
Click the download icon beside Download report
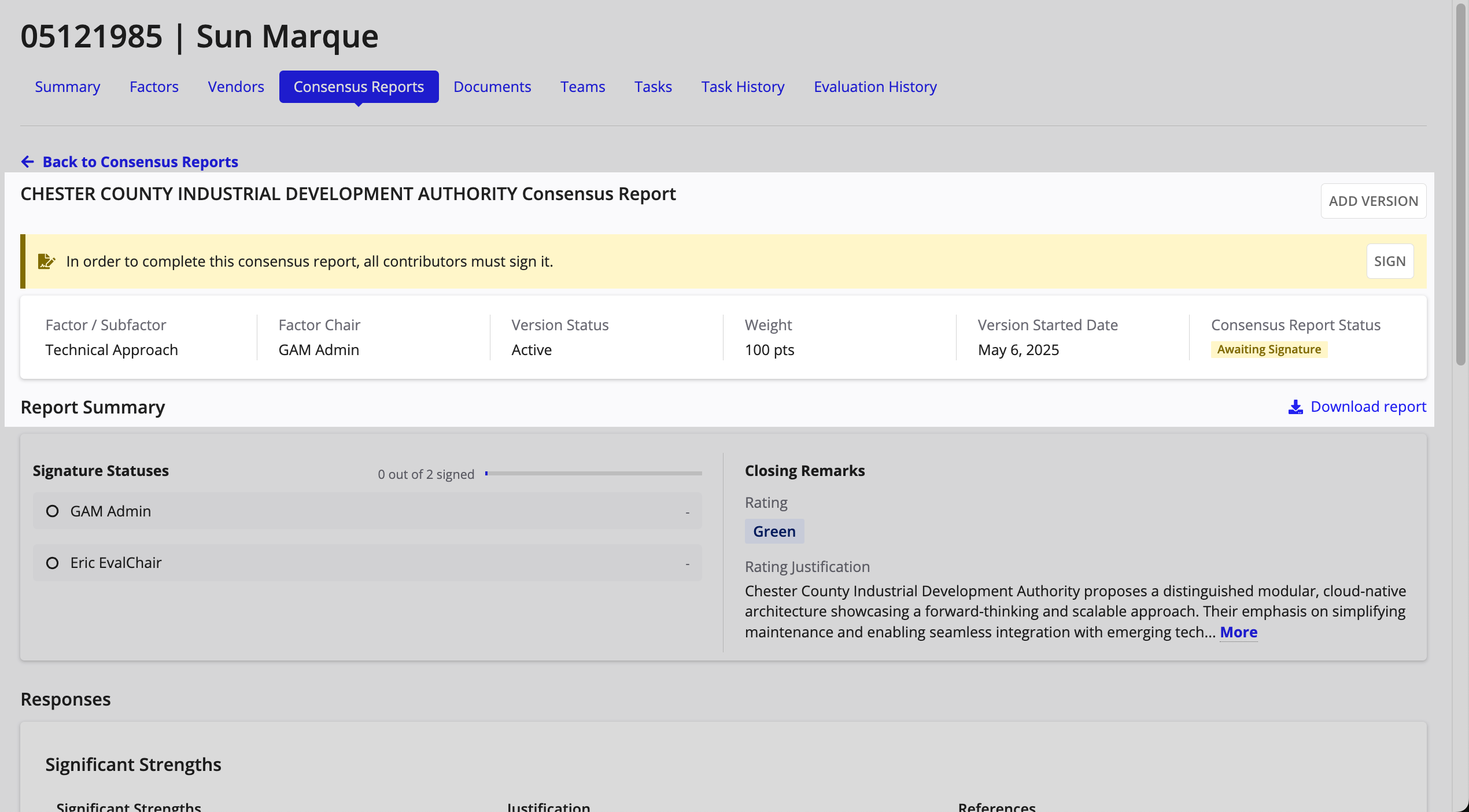pos(1295,407)
